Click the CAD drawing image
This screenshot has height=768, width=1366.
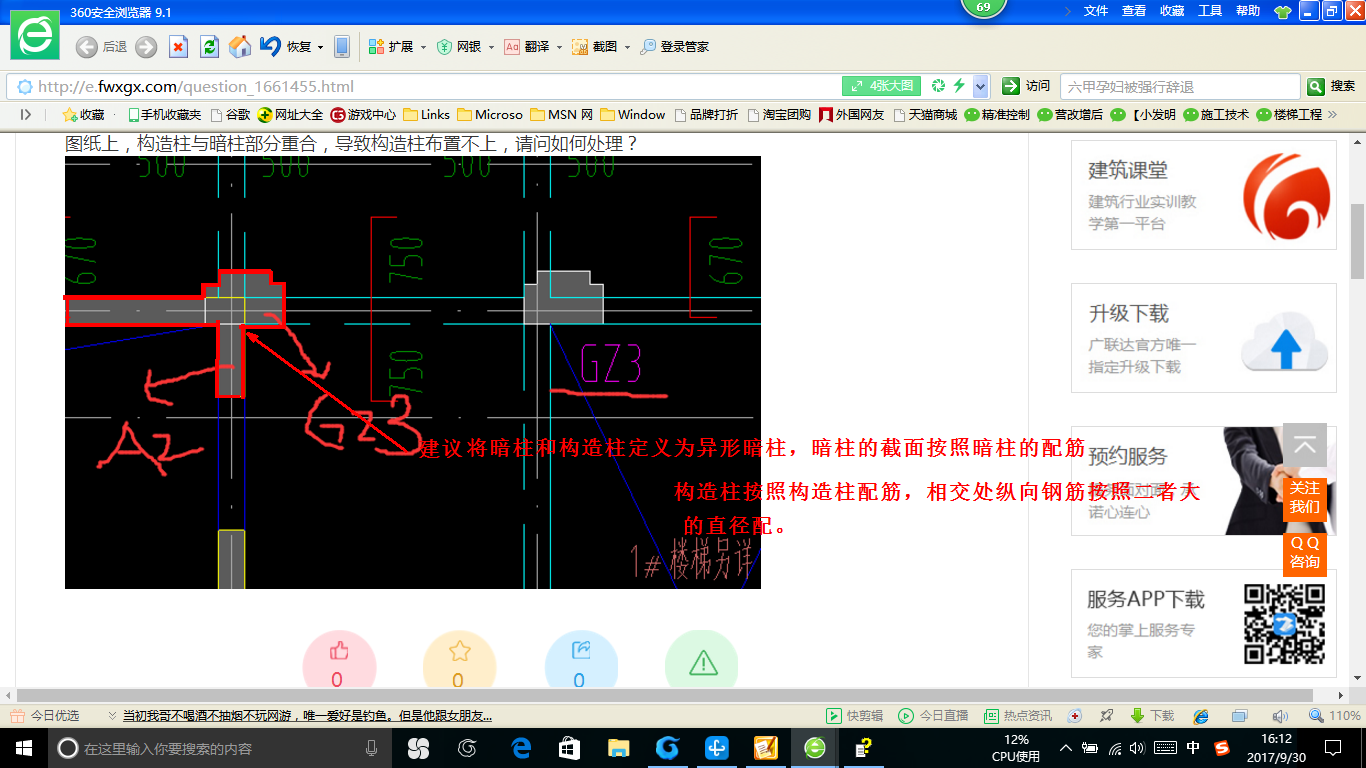pos(413,372)
